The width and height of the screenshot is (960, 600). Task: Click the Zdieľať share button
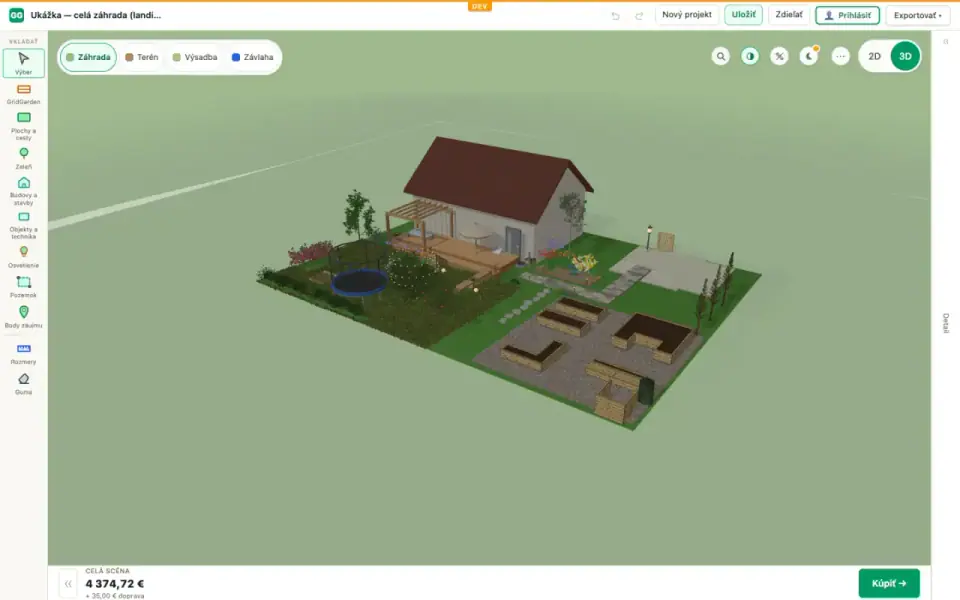tap(789, 15)
